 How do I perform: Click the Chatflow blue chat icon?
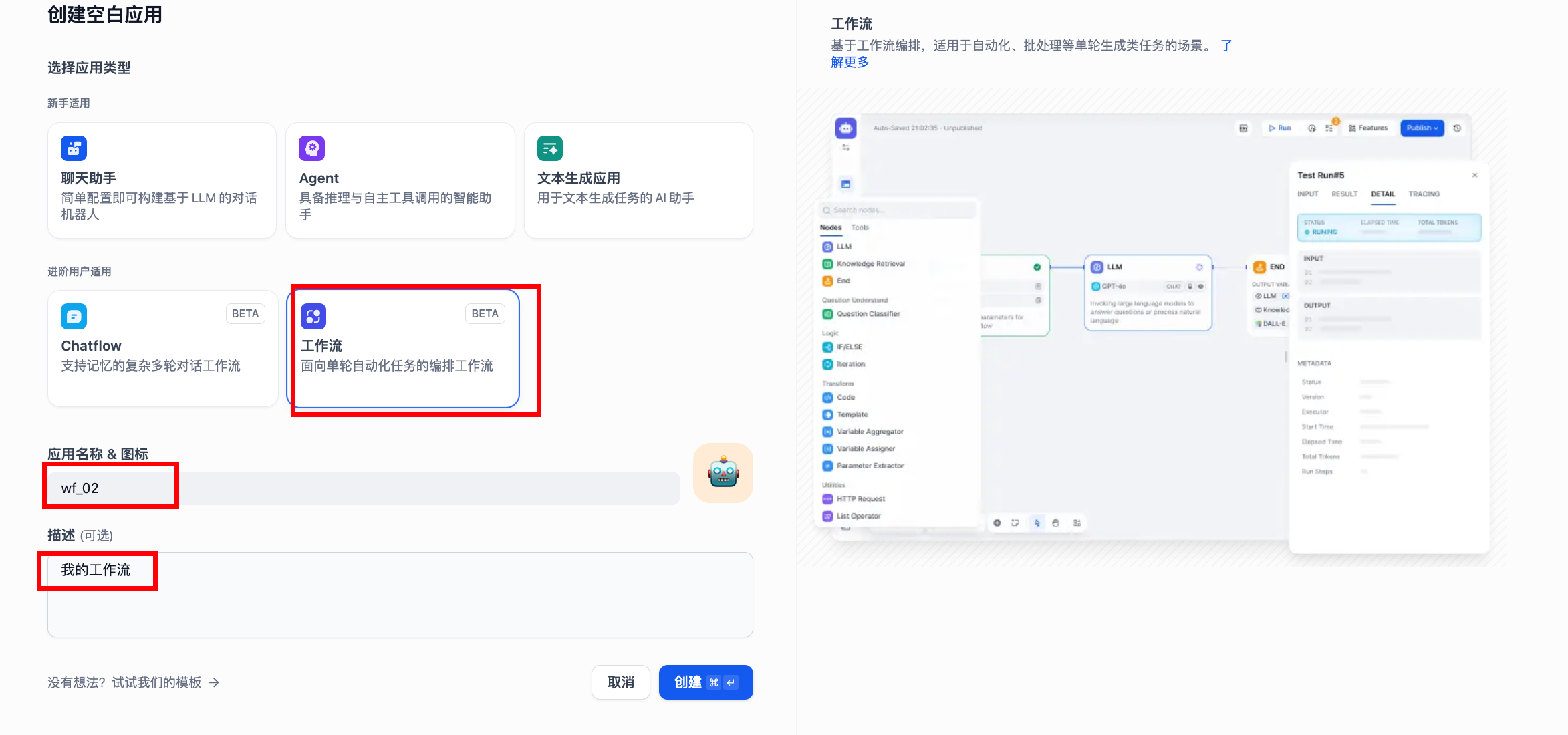pos(74,316)
